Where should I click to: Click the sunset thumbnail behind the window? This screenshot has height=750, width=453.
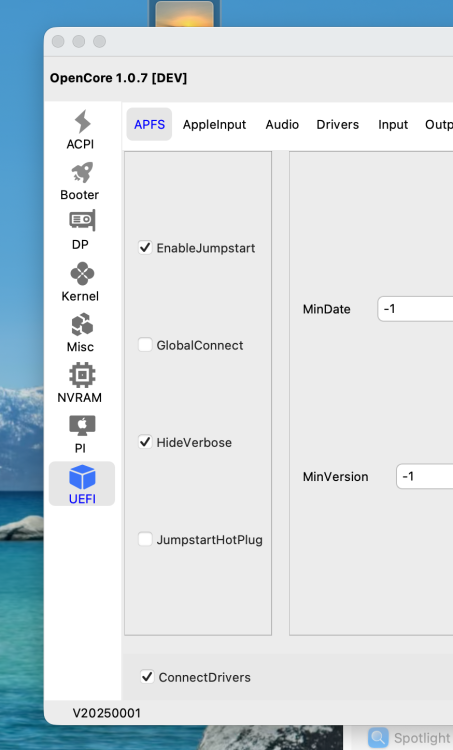tap(184, 13)
